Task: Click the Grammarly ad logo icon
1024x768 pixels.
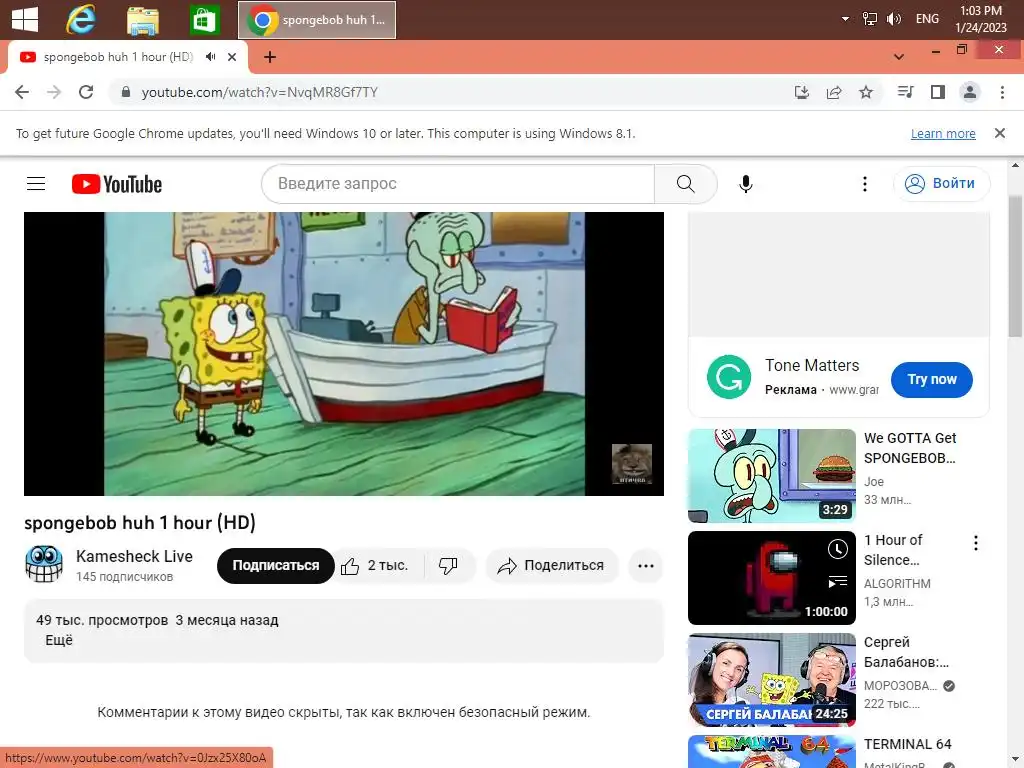Action: point(729,377)
